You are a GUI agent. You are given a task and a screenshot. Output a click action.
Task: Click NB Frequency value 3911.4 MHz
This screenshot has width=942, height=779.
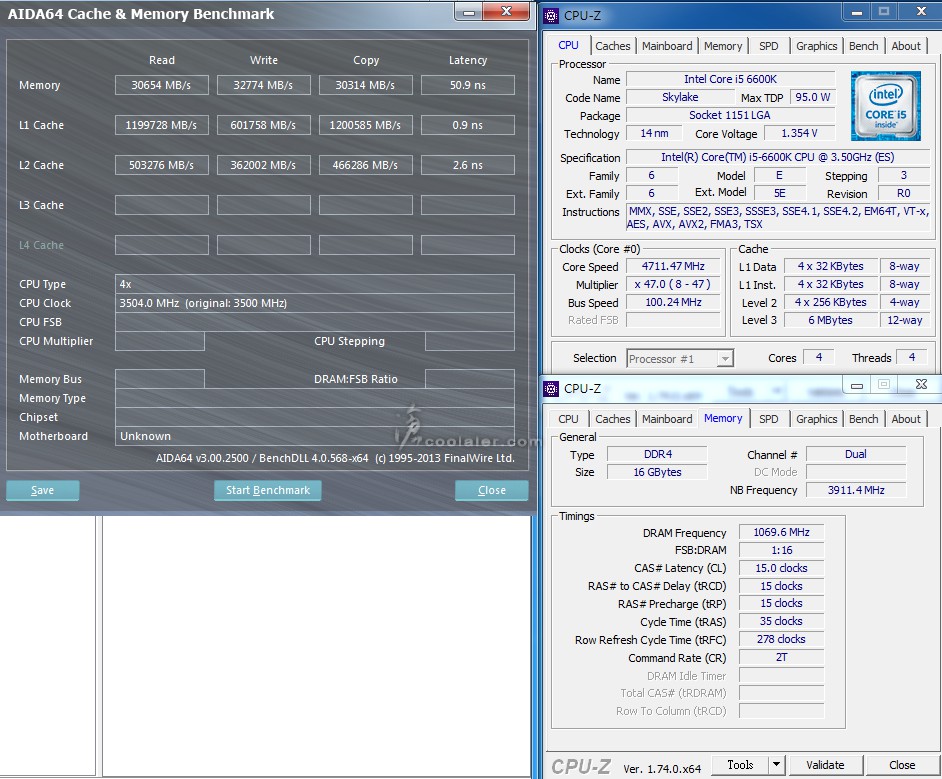tap(855, 490)
